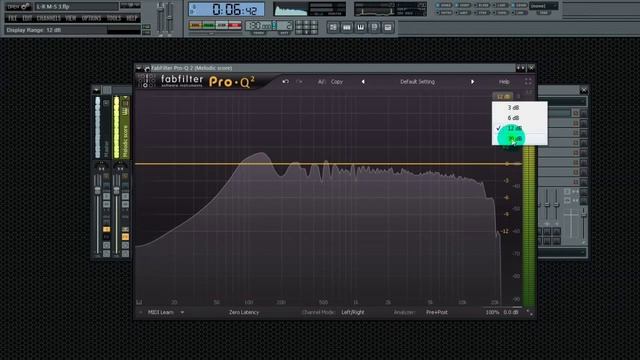640x360 pixels.
Task: Select the Melodic score mixer track
Action: (x=121, y=127)
